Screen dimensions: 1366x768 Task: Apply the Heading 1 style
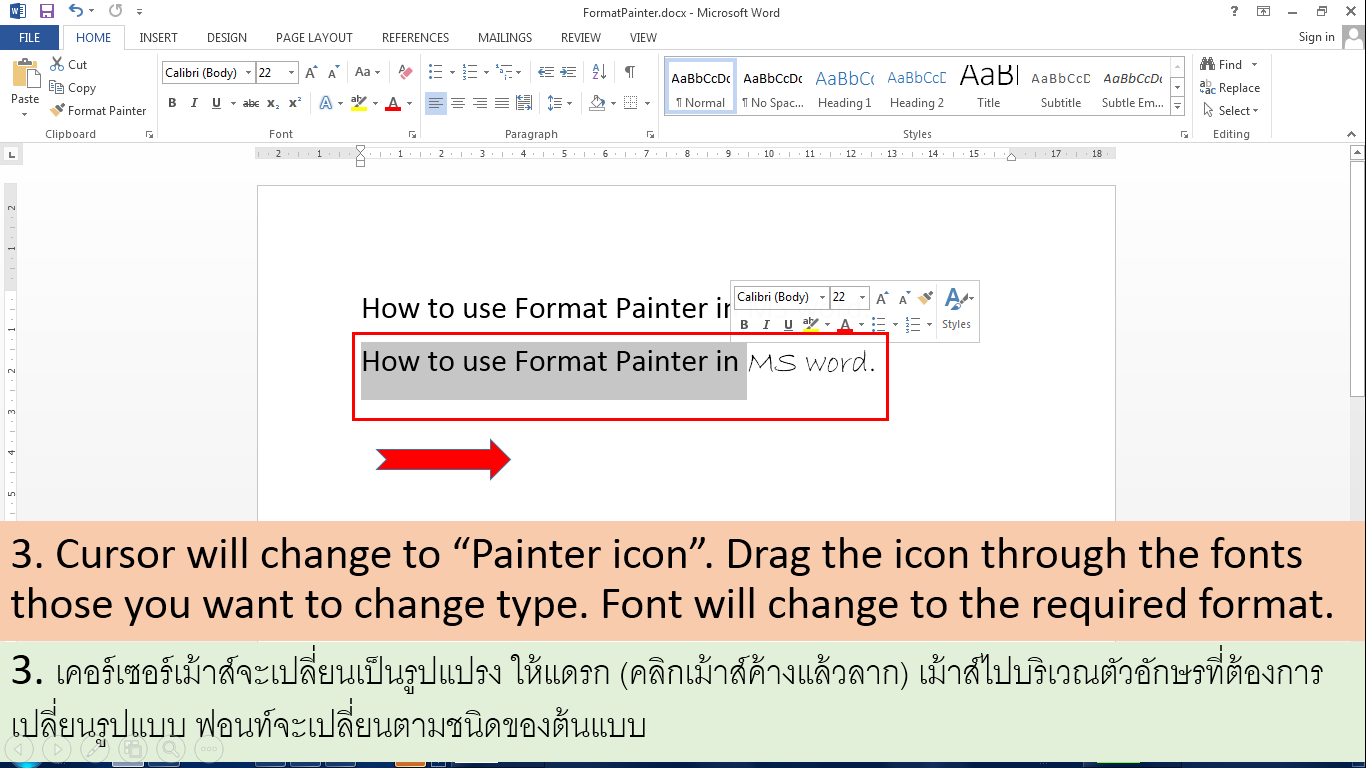(x=845, y=85)
